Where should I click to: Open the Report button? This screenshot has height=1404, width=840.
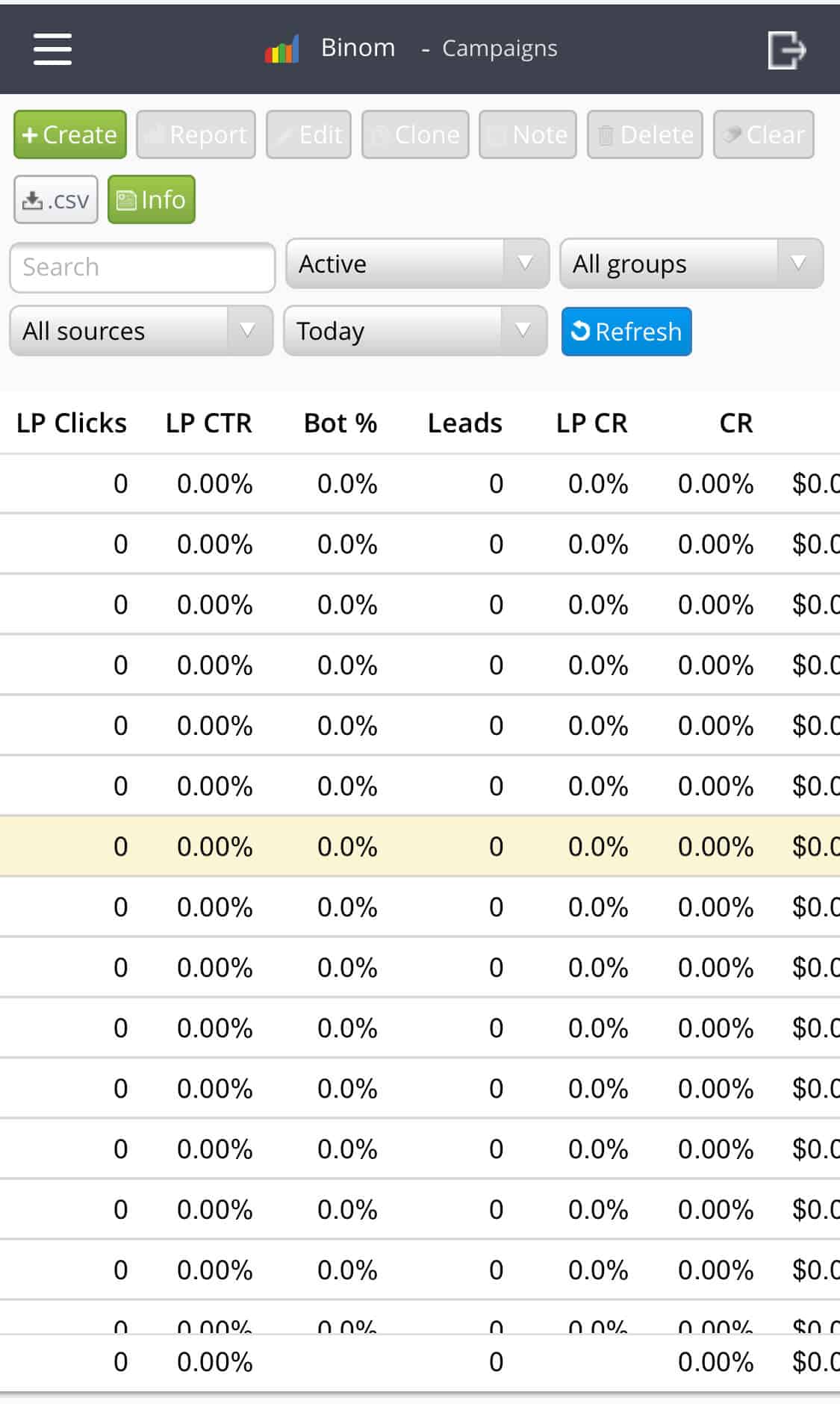(196, 135)
